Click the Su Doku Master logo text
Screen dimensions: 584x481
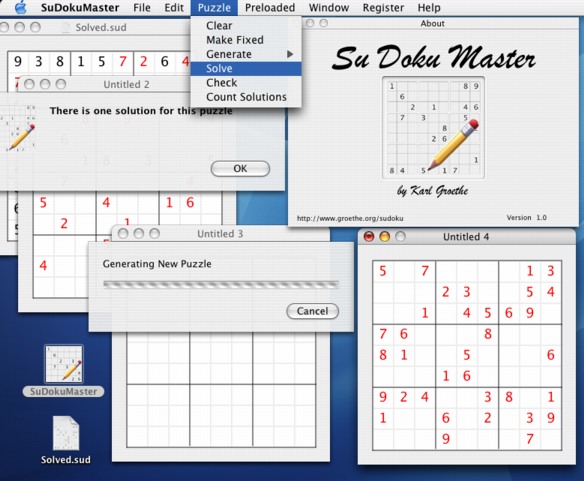coord(434,57)
